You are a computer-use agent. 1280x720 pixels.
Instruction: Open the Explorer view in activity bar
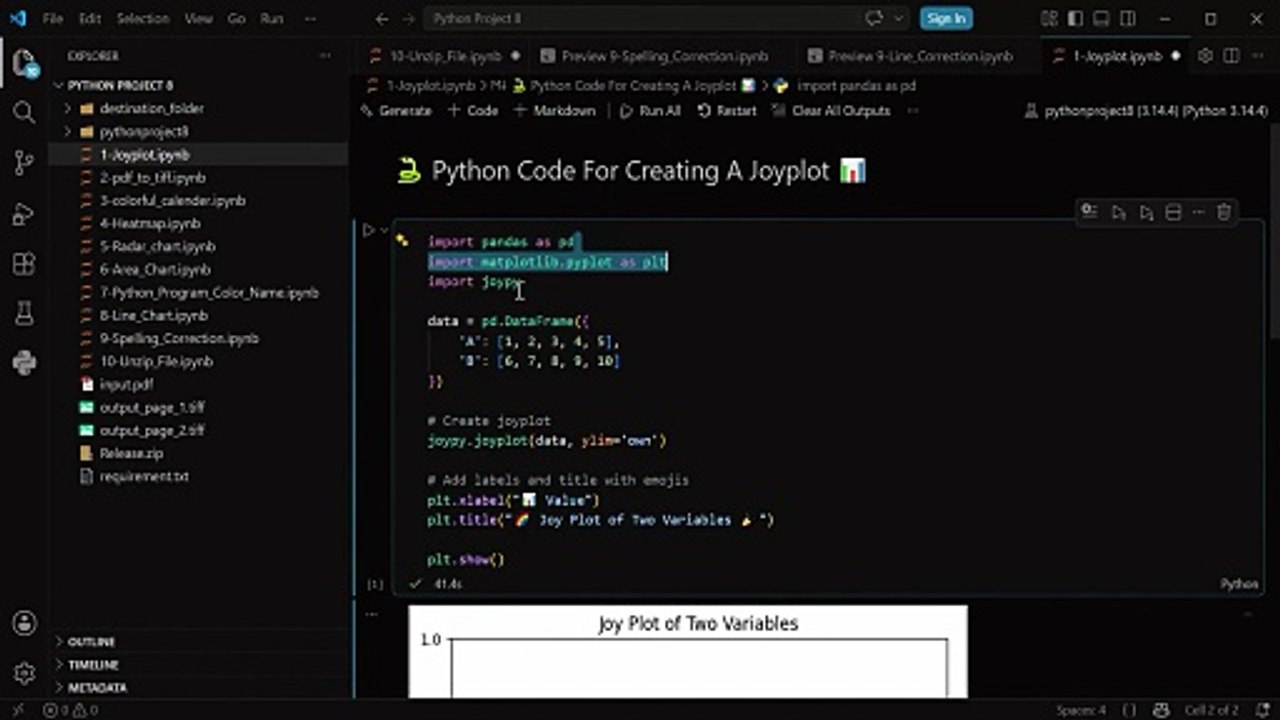click(24, 64)
